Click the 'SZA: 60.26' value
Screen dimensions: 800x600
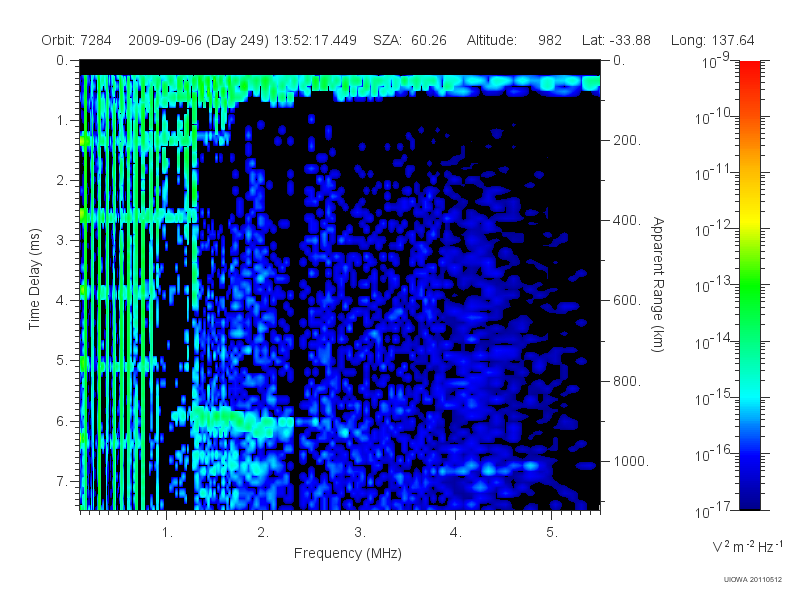pyautogui.click(x=410, y=40)
